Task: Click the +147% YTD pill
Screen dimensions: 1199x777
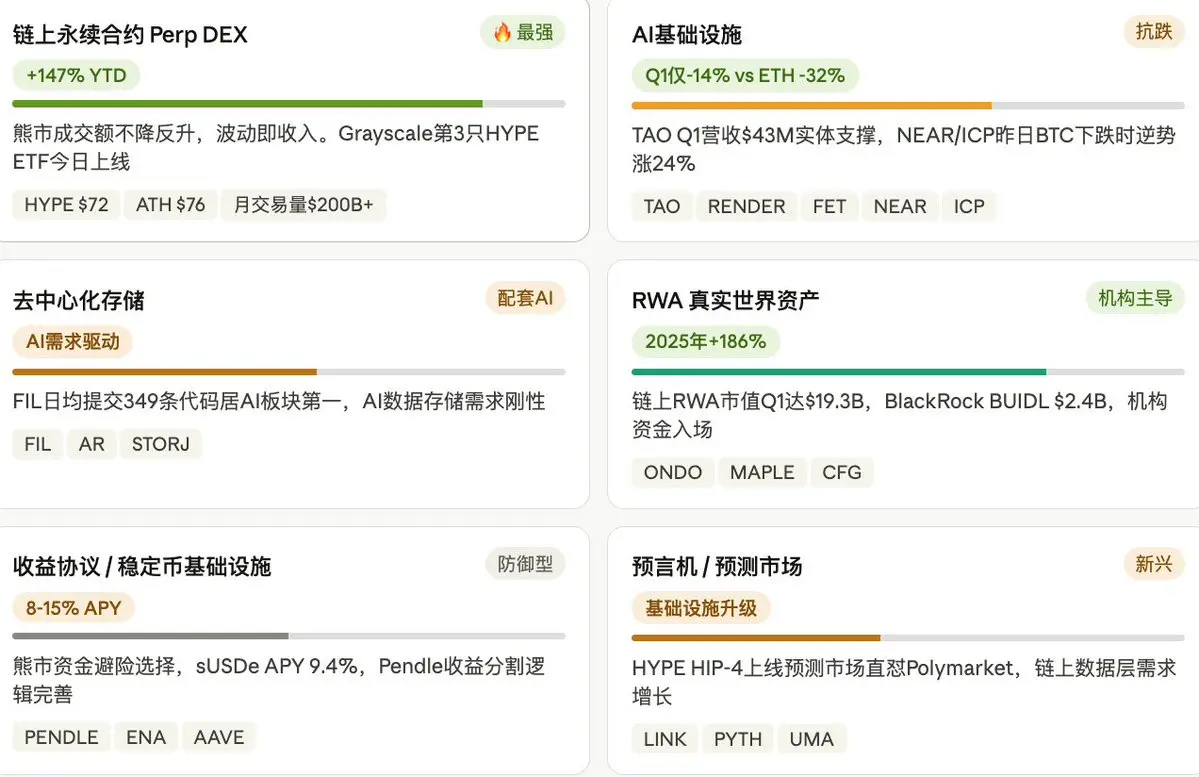Action: 76,75
